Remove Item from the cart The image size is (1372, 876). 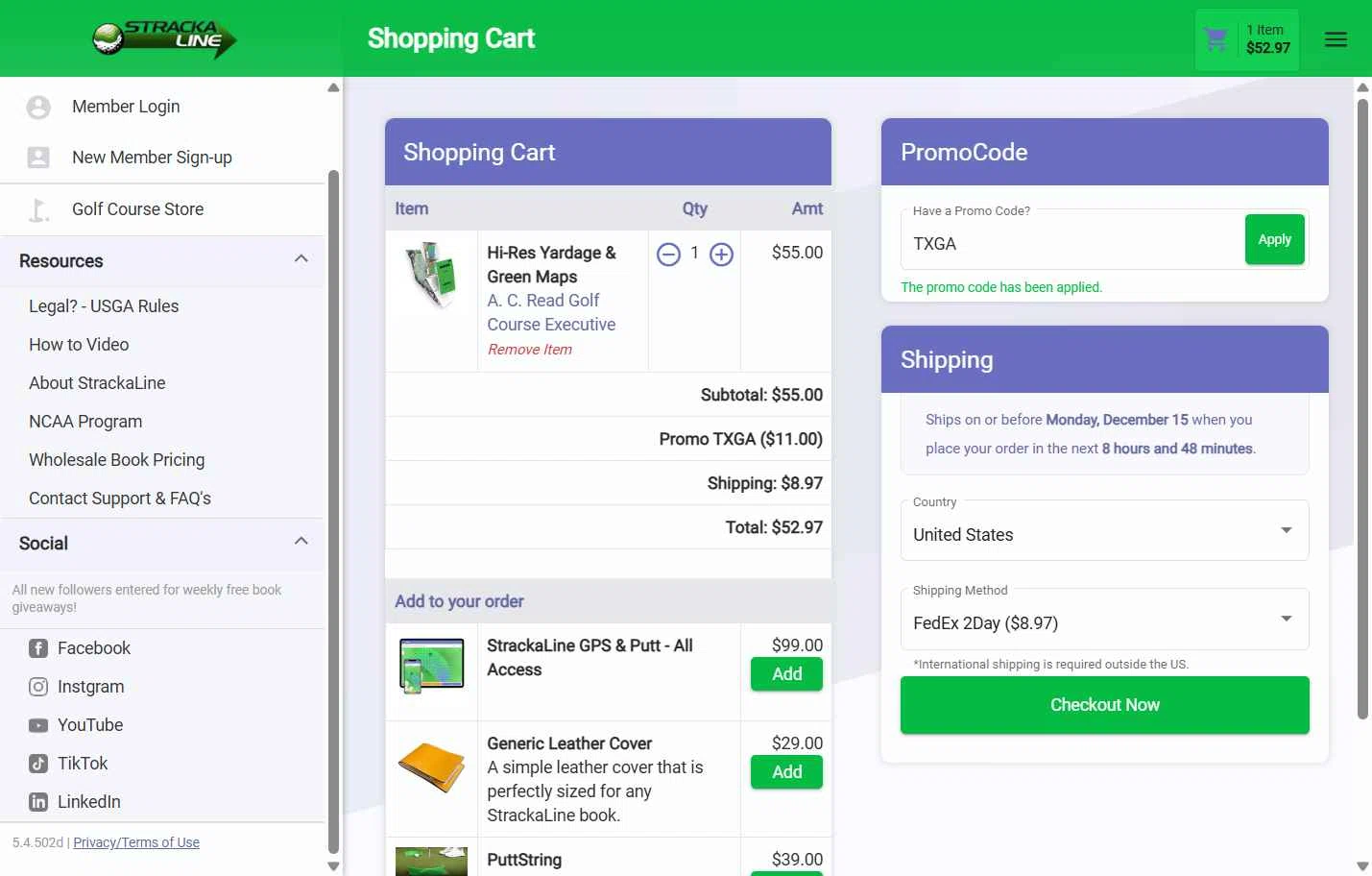(530, 350)
